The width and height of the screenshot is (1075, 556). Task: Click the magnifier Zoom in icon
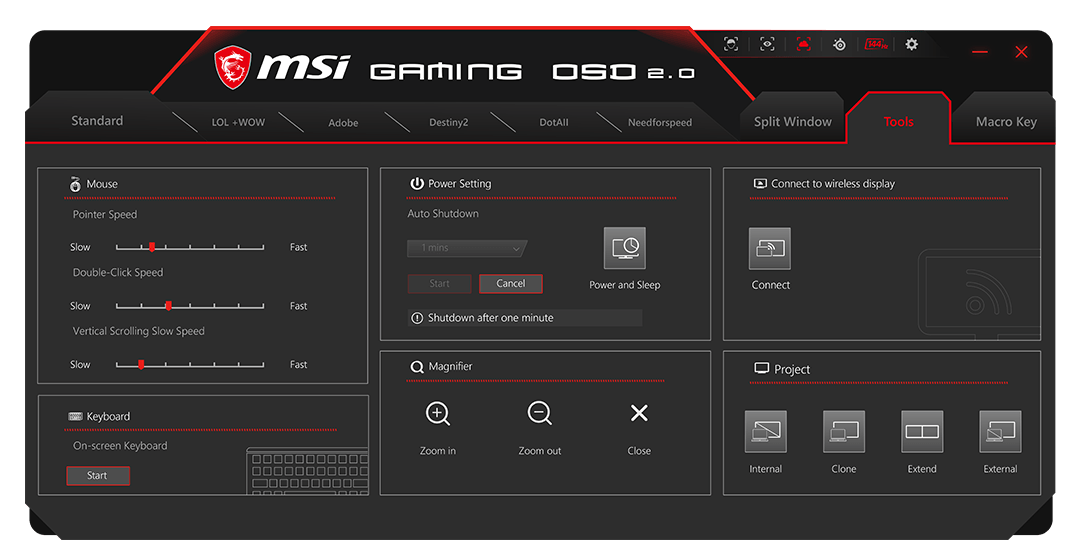click(438, 414)
